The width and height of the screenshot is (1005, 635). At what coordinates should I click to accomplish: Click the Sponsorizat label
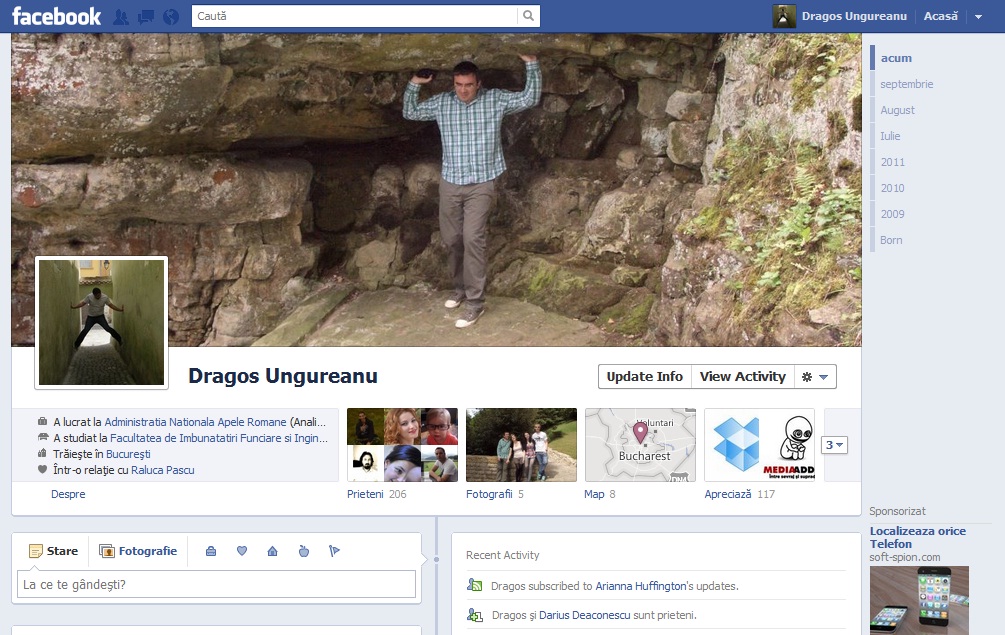(897, 511)
